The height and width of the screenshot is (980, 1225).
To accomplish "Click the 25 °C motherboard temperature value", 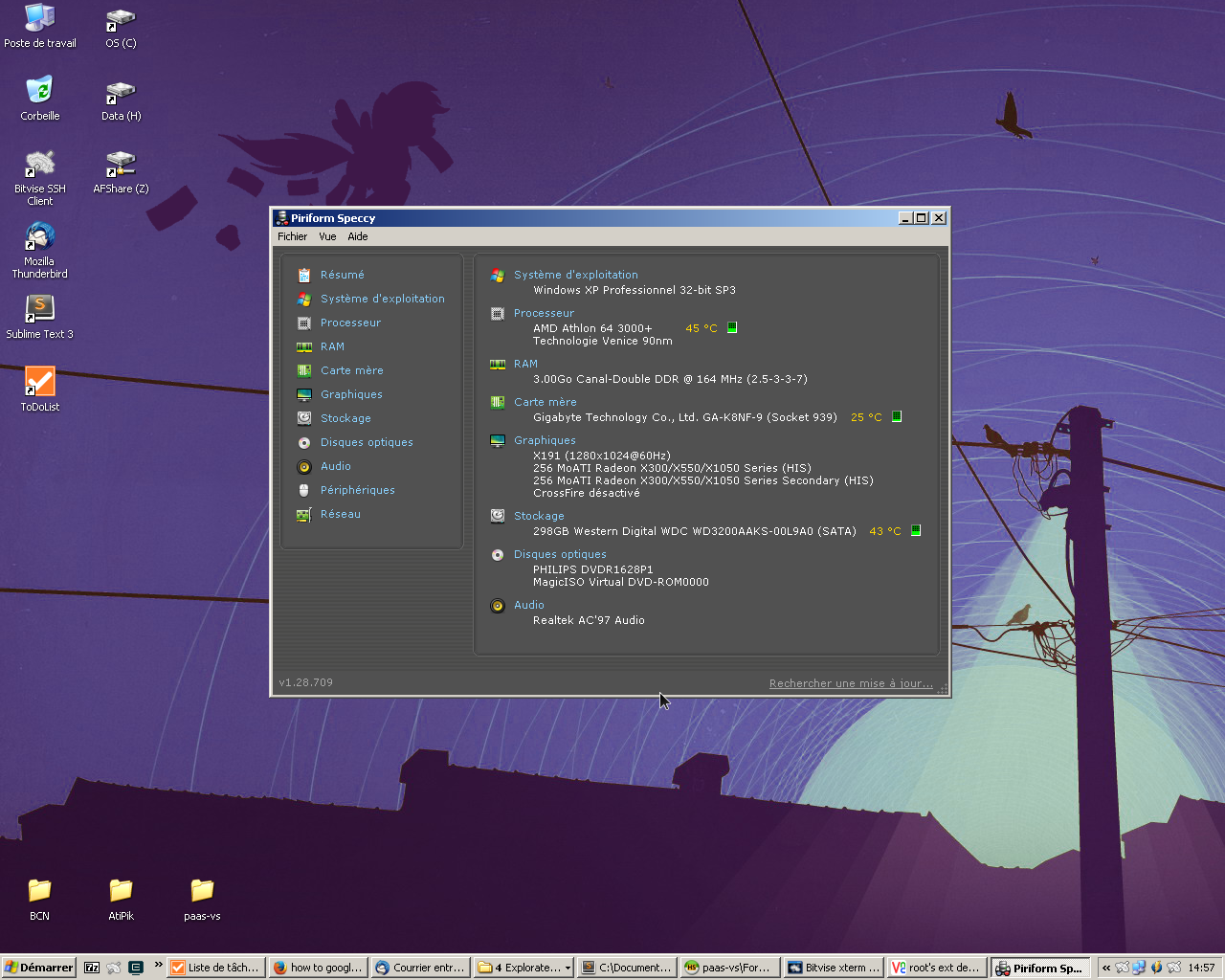I will point(866,417).
